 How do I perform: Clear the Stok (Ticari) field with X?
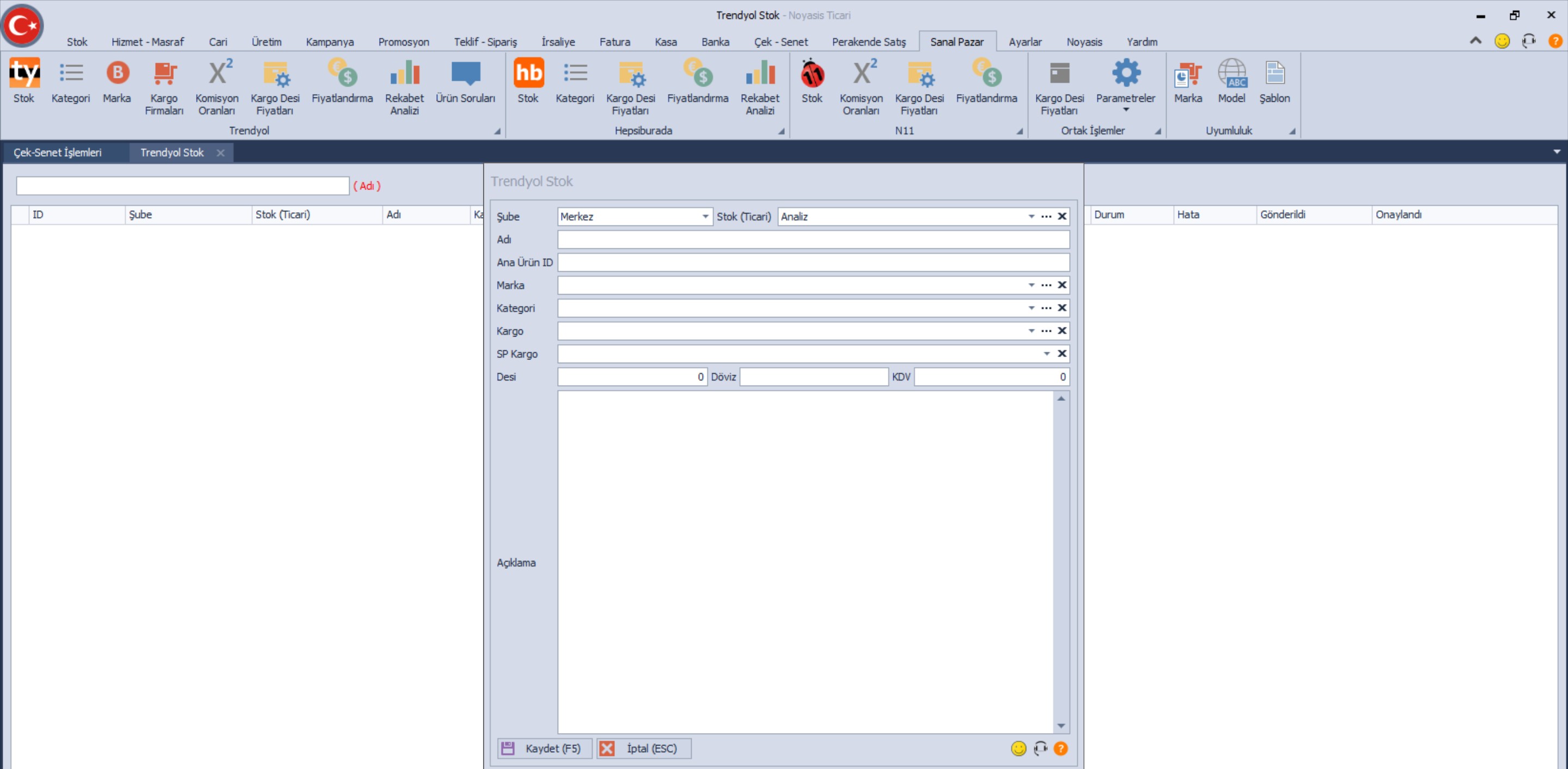(1061, 217)
